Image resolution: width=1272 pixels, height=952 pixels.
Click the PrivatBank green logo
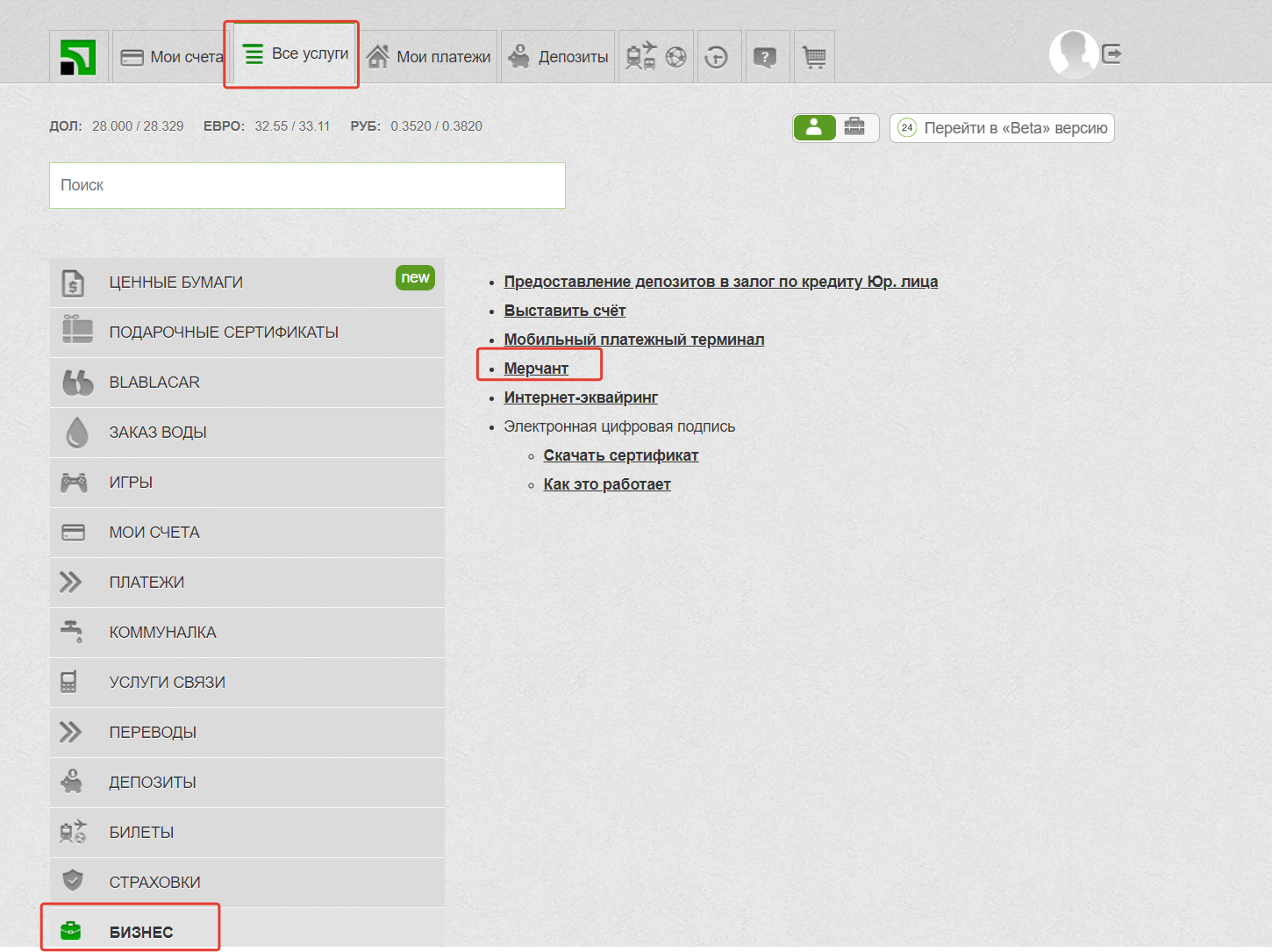[x=78, y=57]
